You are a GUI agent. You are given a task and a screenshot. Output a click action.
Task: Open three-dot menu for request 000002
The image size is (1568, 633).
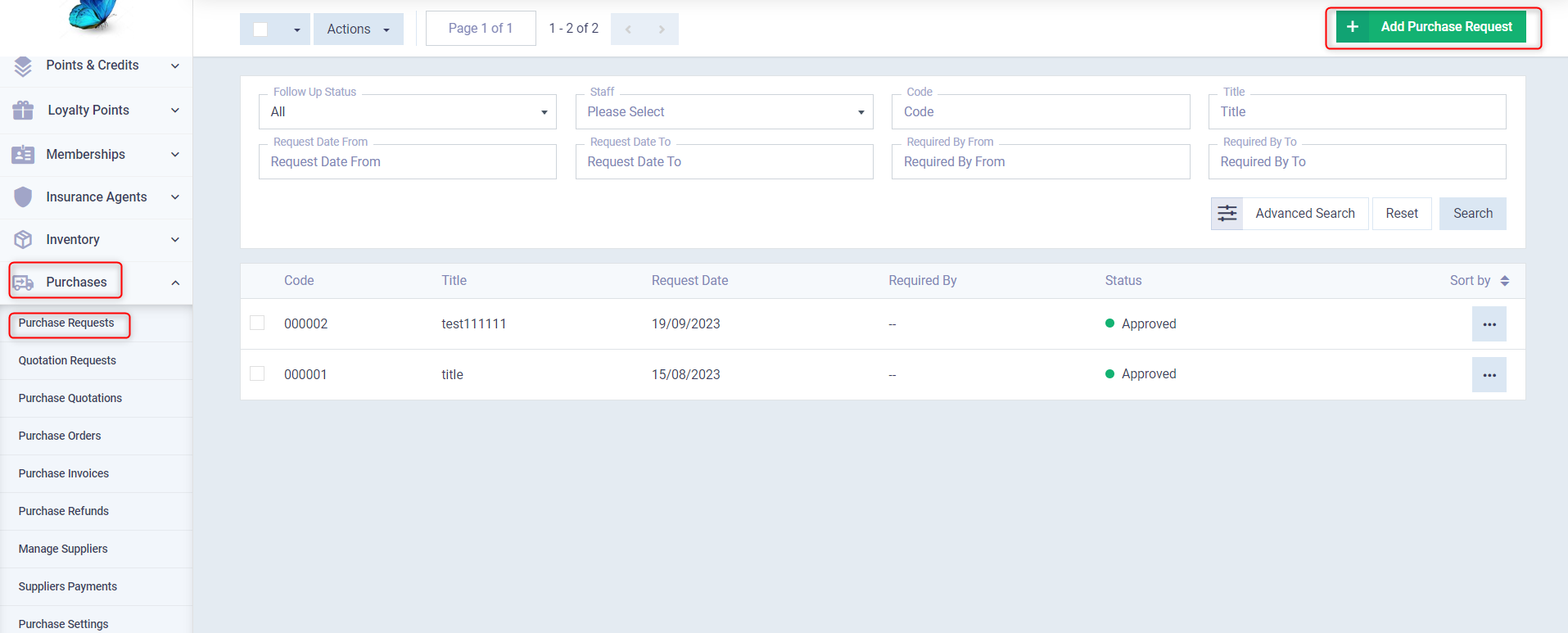point(1489,324)
